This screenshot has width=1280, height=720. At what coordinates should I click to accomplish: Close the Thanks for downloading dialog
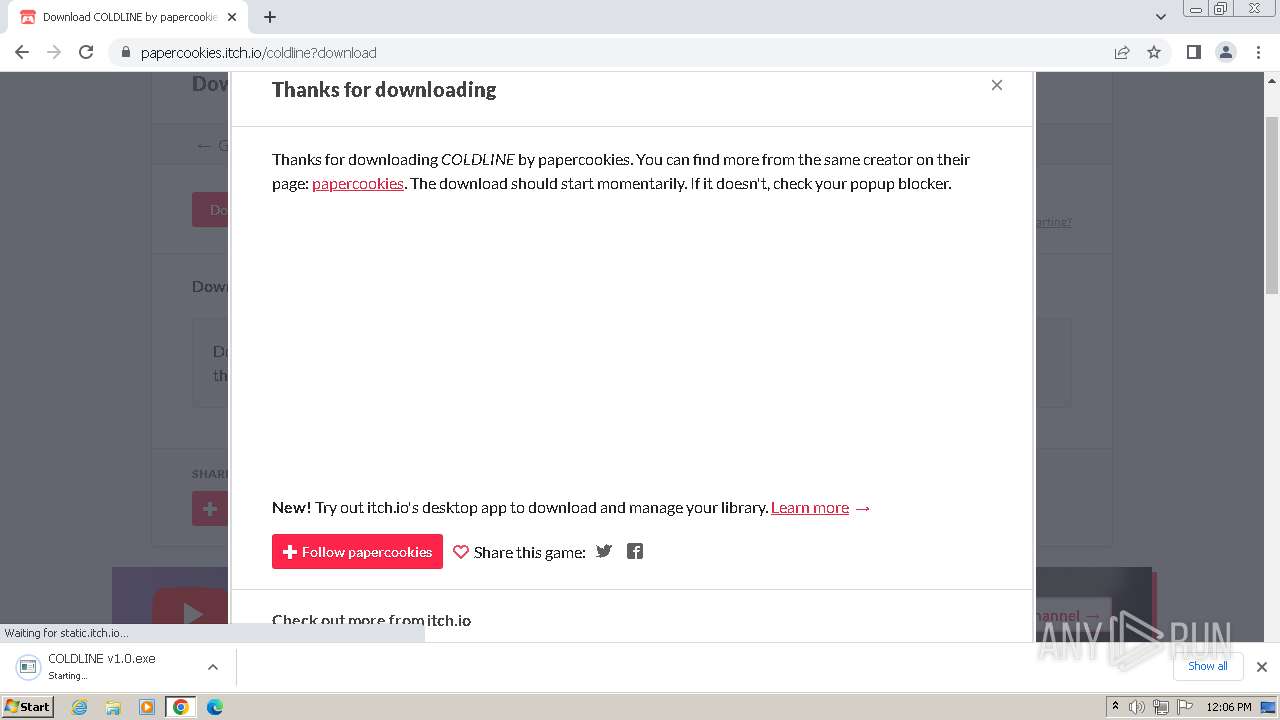[997, 85]
